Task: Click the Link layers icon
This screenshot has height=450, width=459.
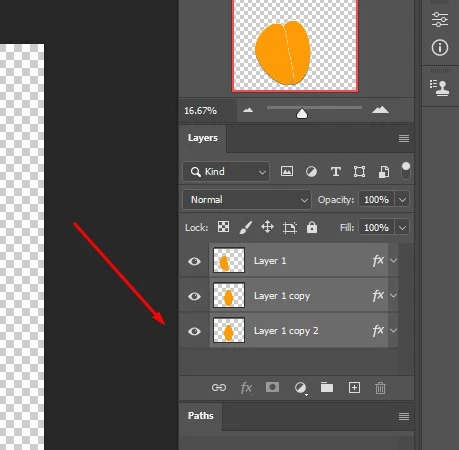Action: (x=219, y=387)
